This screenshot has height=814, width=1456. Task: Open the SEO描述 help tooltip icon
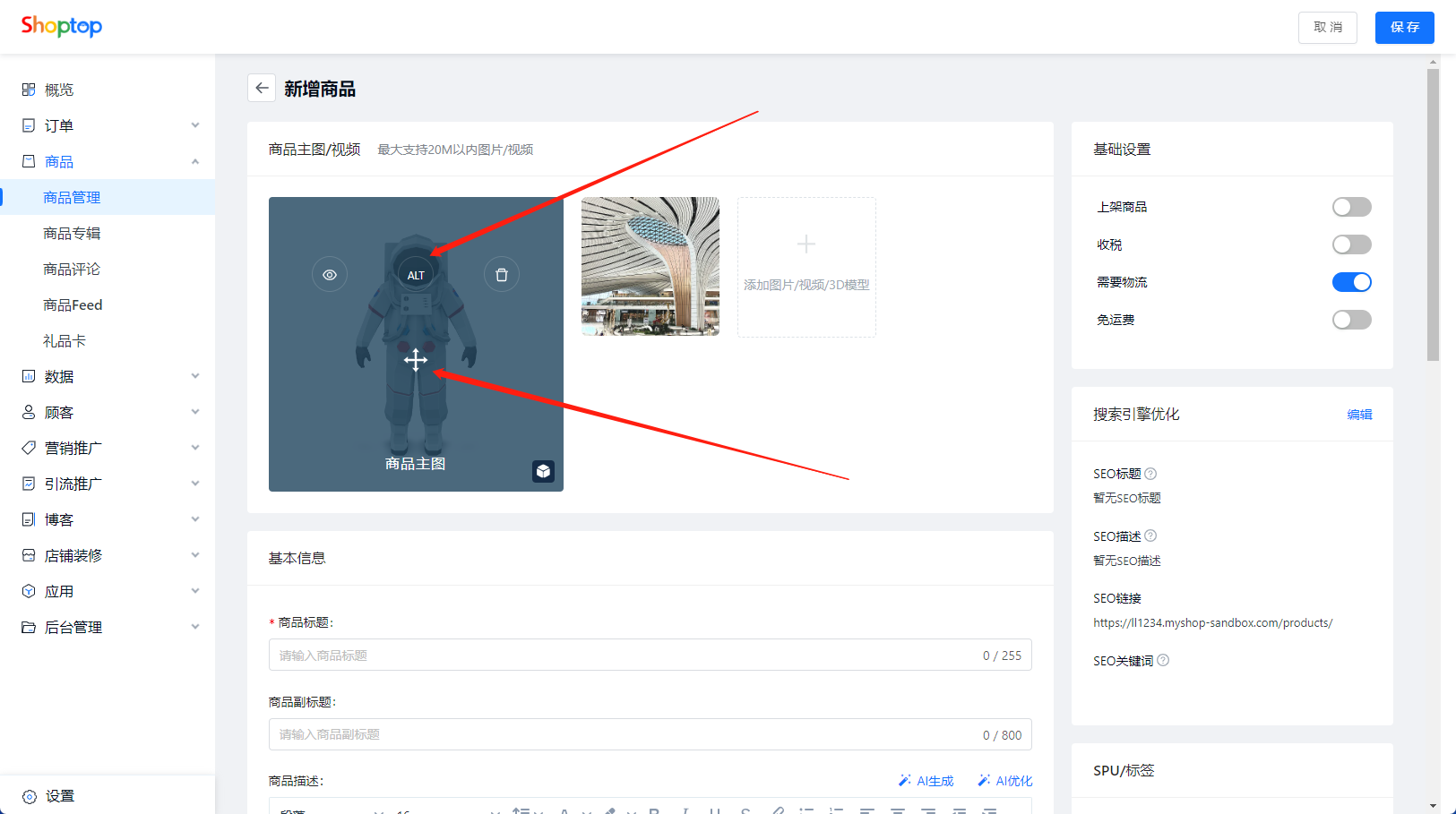(x=1150, y=536)
